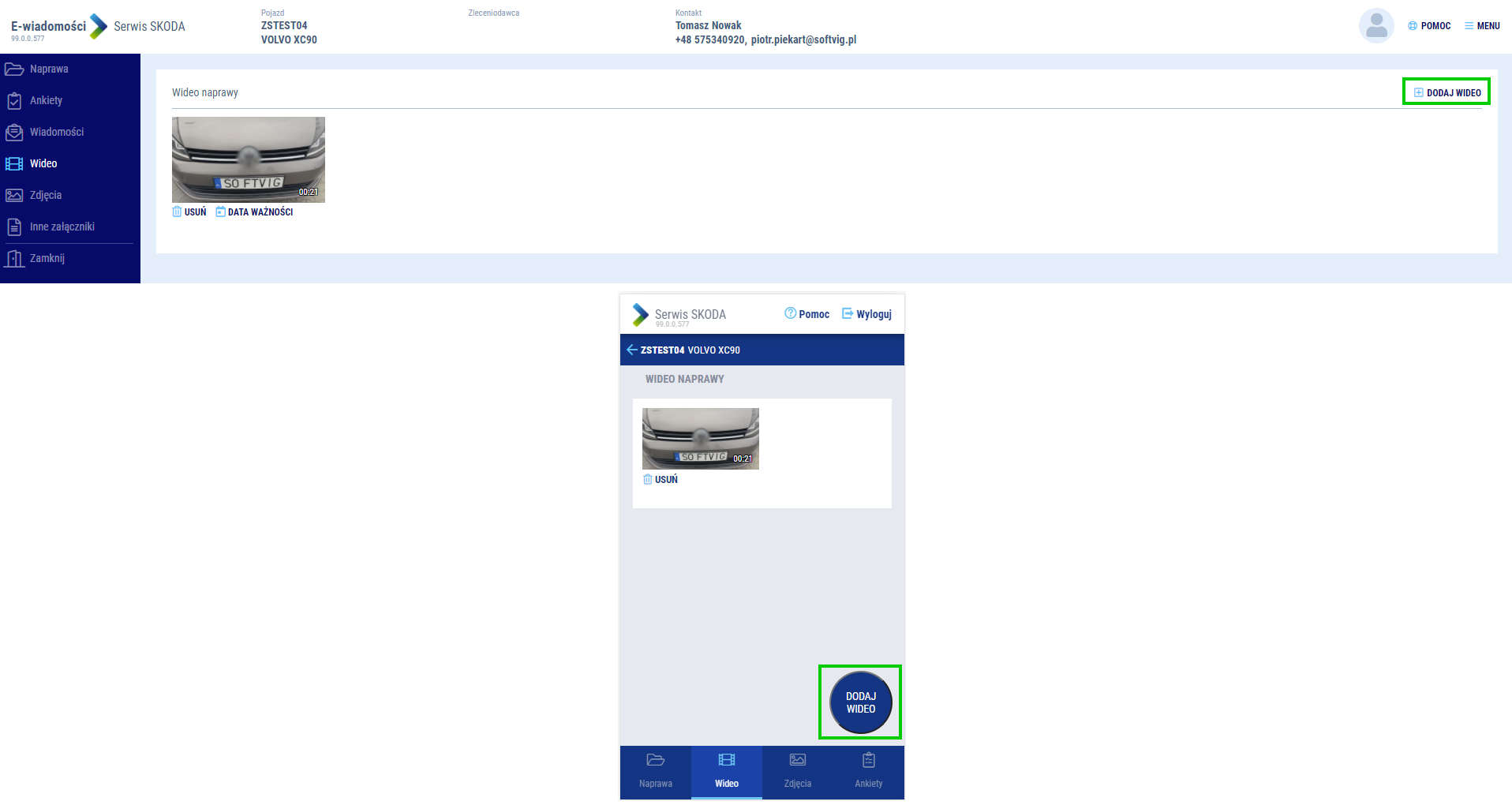Open POMOC help in top header
This screenshot has height=805, width=1512.
pos(1429,26)
